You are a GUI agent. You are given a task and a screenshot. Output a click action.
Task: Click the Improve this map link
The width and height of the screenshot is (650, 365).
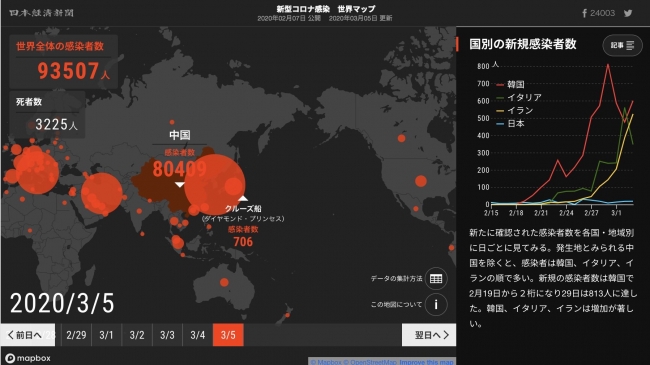click(x=427, y=362)
